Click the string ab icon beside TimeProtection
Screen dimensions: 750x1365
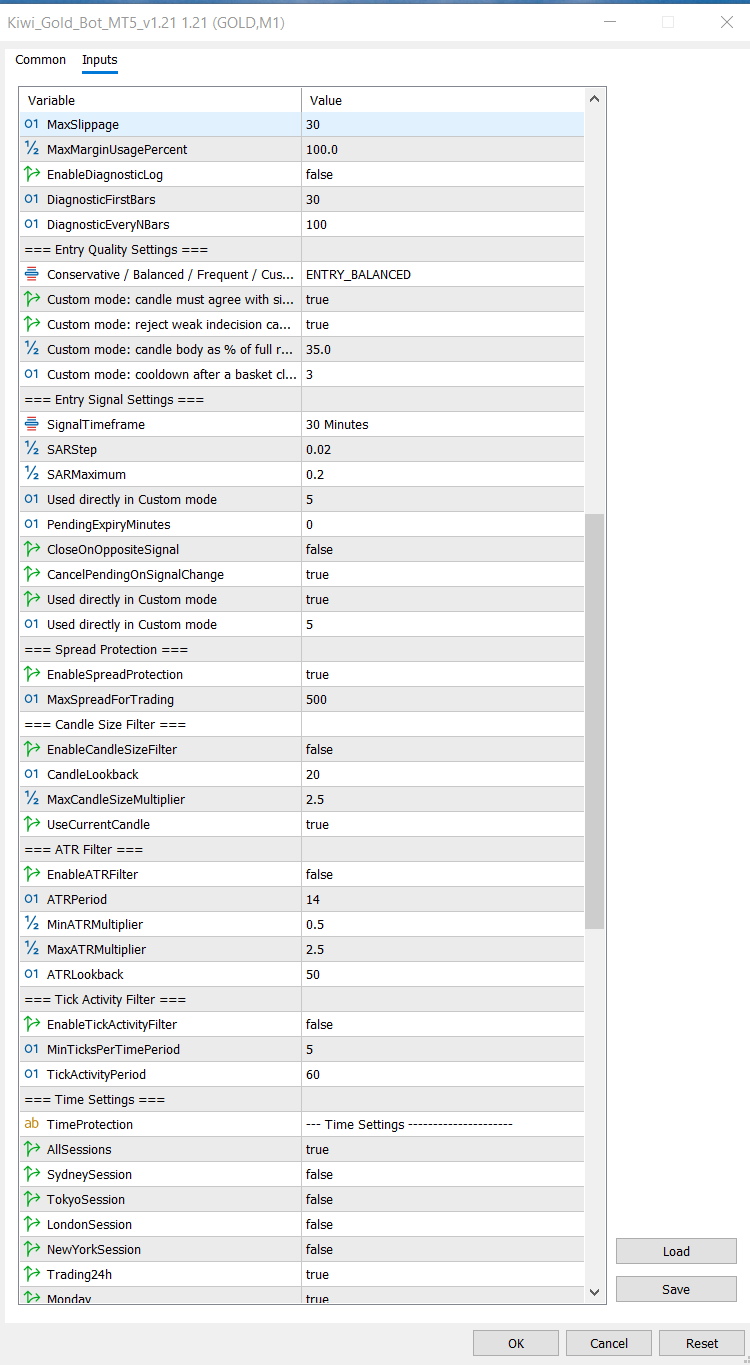click(31, 1124)
